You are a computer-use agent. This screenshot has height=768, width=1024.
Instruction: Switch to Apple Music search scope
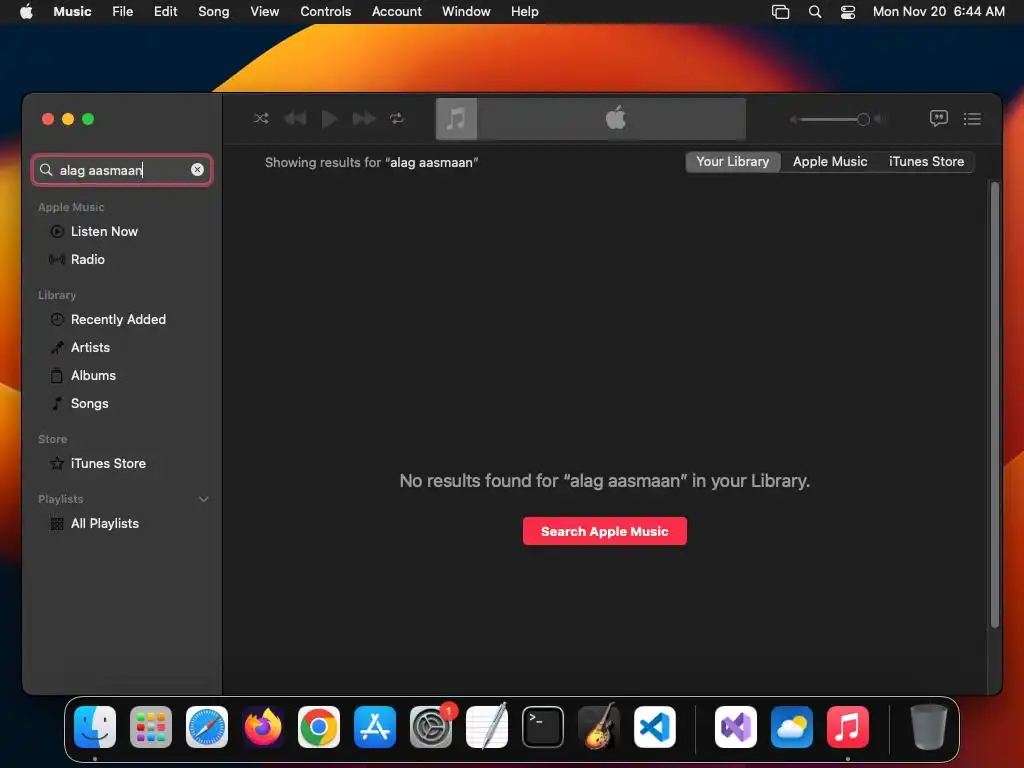(x=829, y=161)
